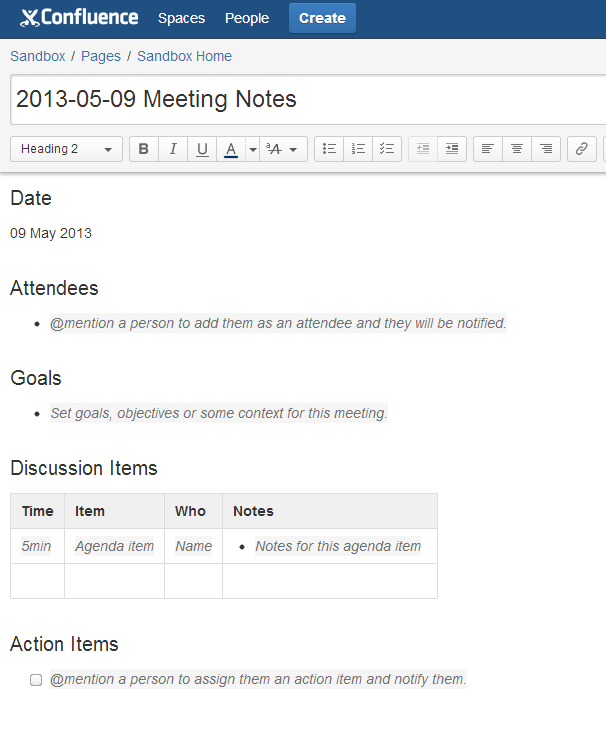Insert a bullet list

point(329,149)
